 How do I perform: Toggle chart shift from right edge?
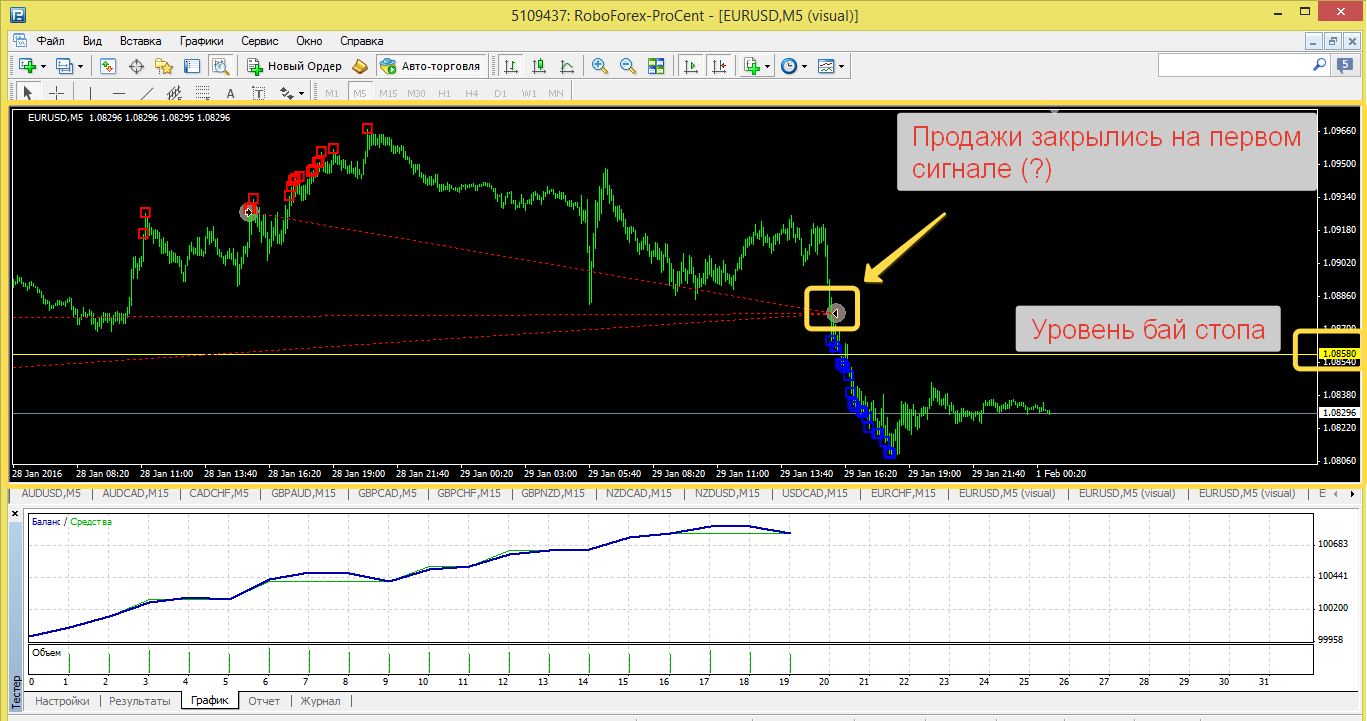[x=719, y=66]
